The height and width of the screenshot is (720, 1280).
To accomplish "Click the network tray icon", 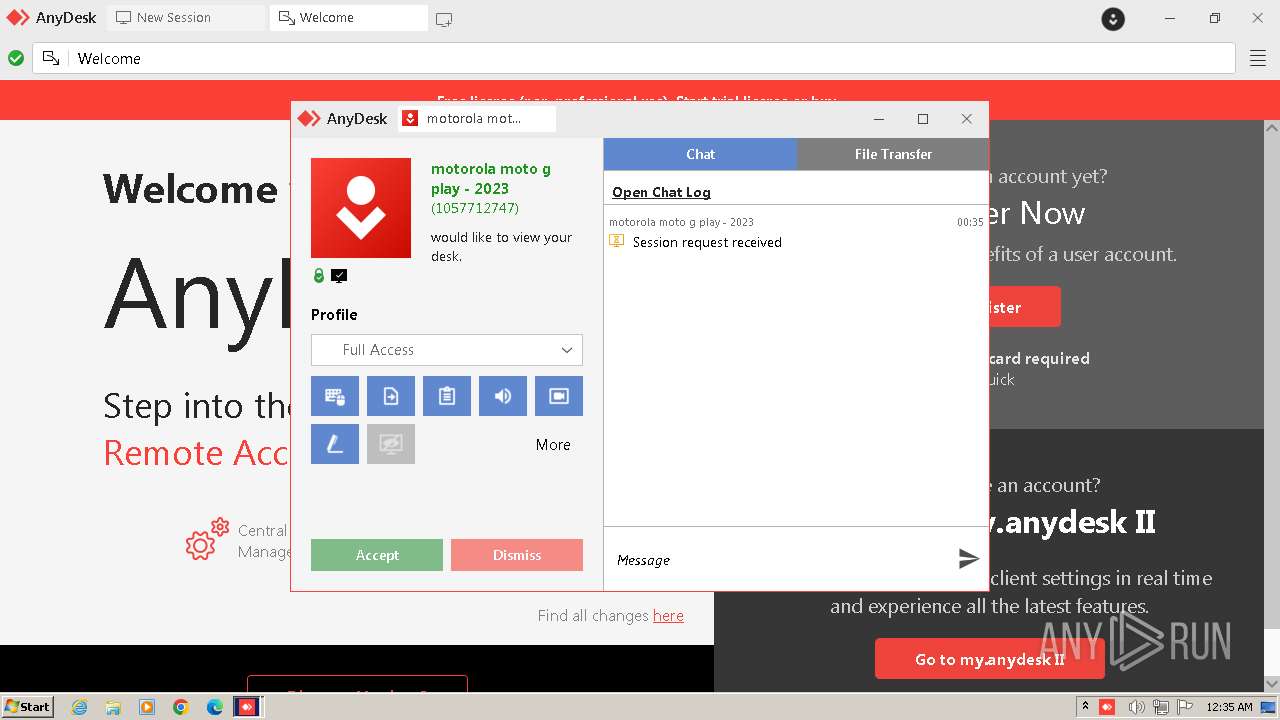I will coord(1161,707).
